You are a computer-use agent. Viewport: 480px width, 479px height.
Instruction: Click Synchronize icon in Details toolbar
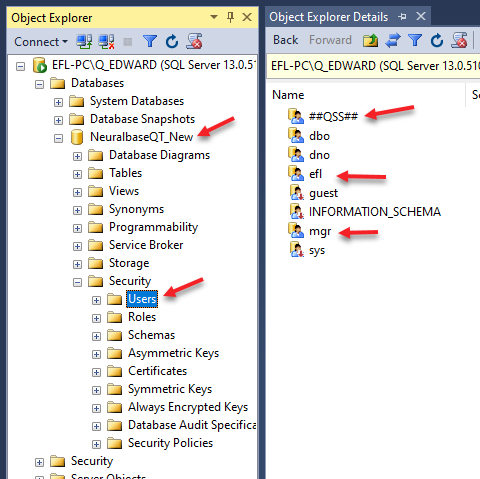click(x=393, y=41)
